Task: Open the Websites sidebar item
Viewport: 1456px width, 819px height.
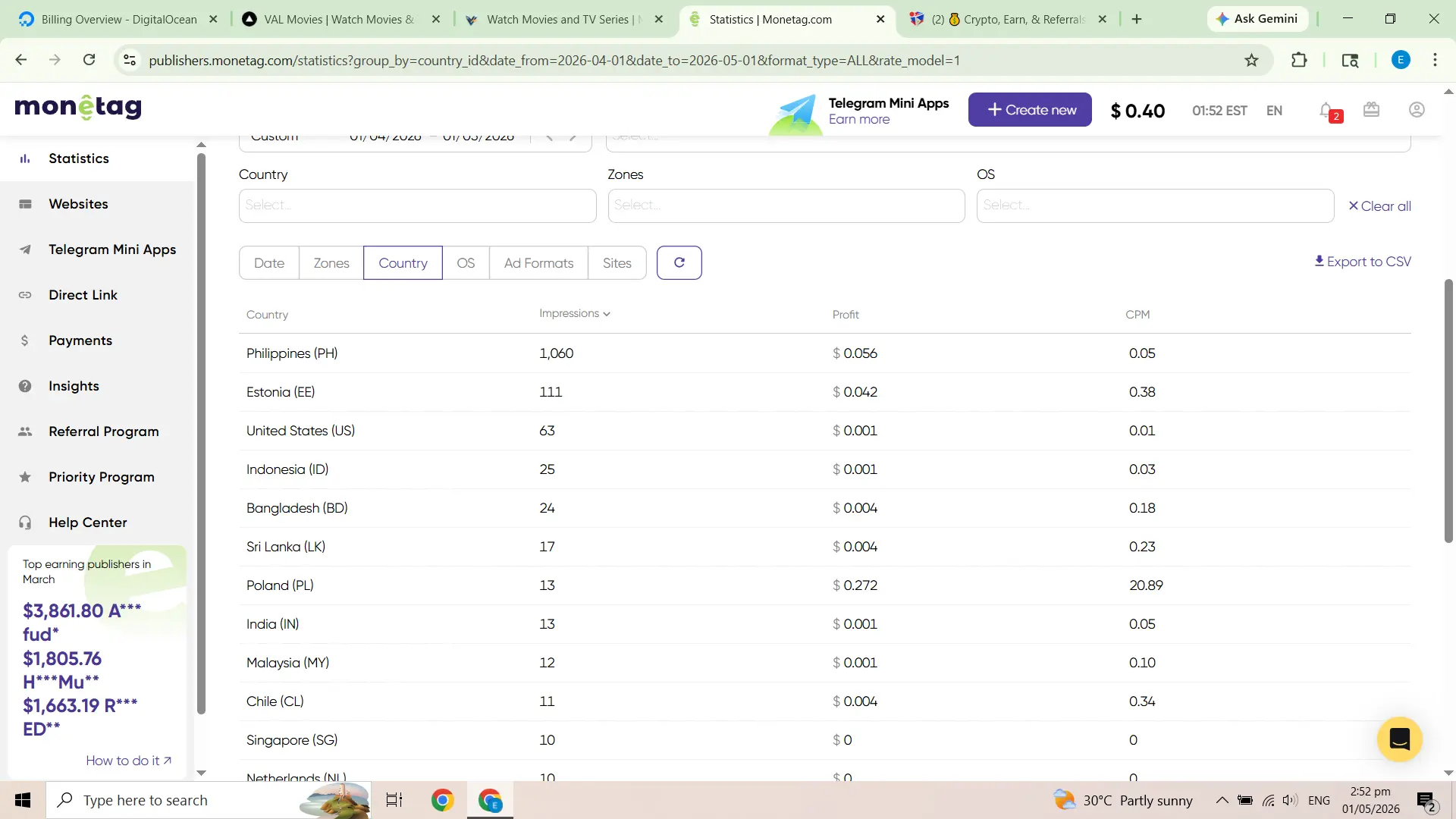Action: pyautogui.click(x=78, y=204)
